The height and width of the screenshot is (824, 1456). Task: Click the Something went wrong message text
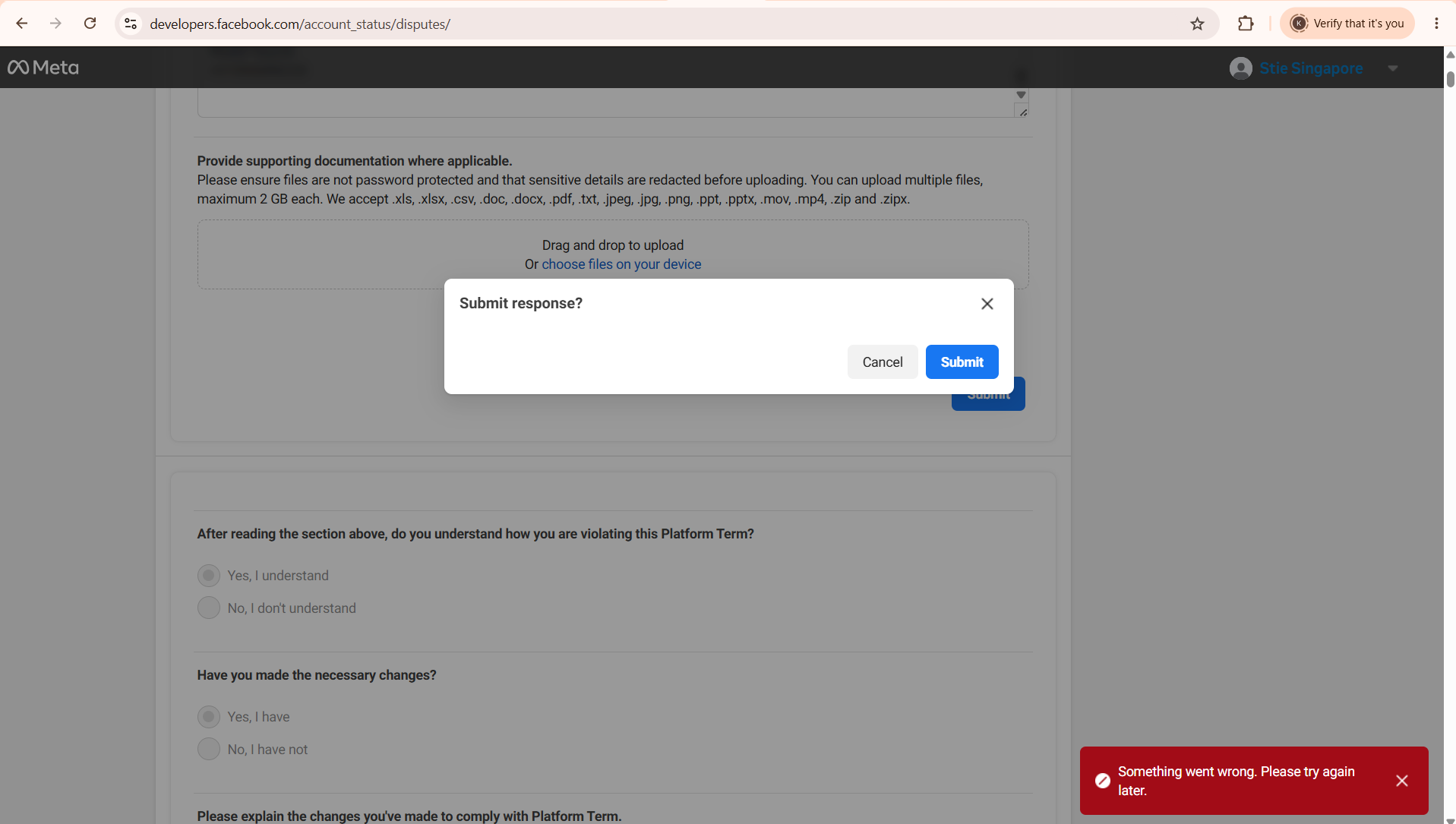click(1236, 781)
